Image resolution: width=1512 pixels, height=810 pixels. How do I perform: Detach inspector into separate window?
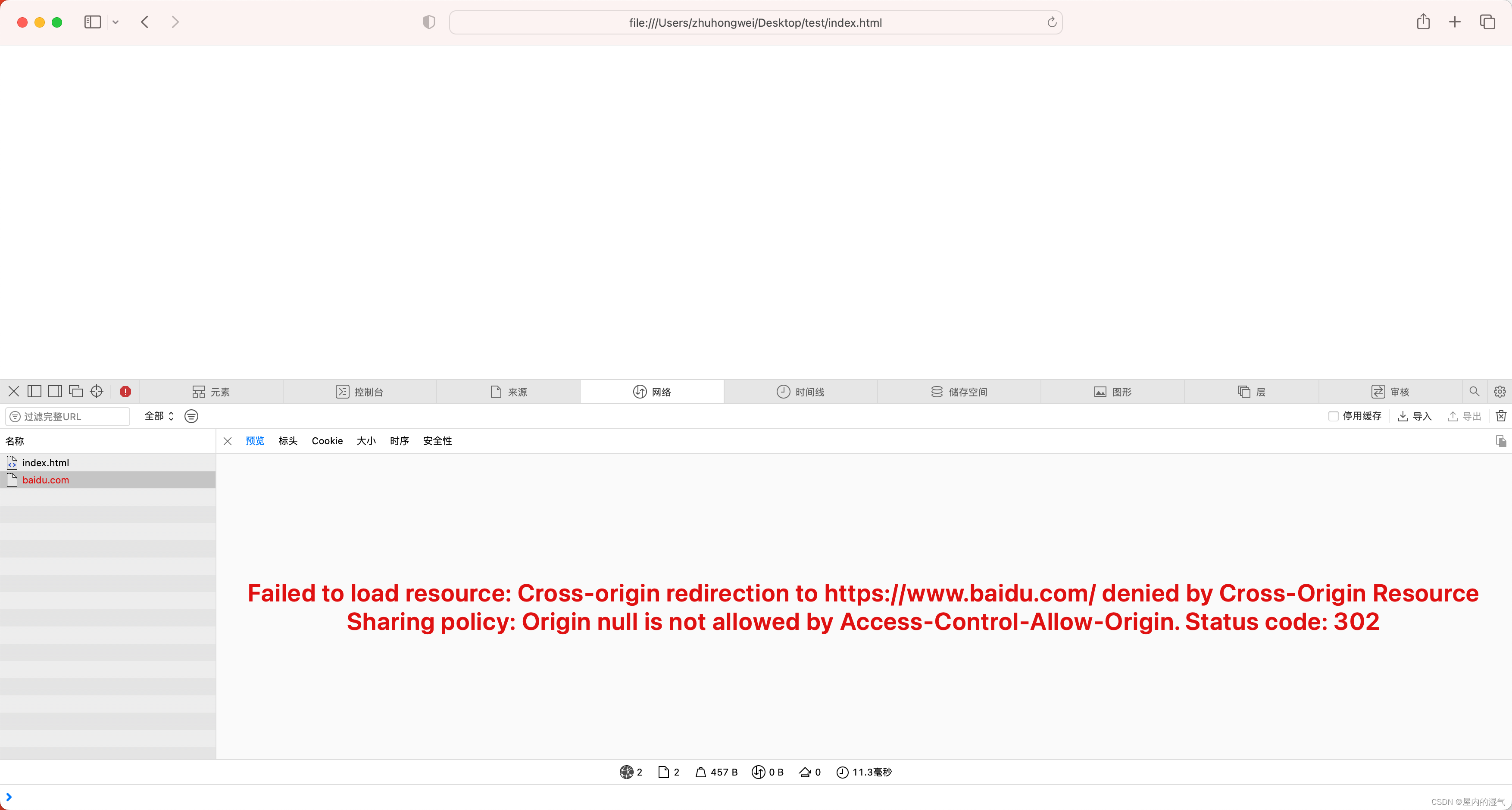[76, 391]
